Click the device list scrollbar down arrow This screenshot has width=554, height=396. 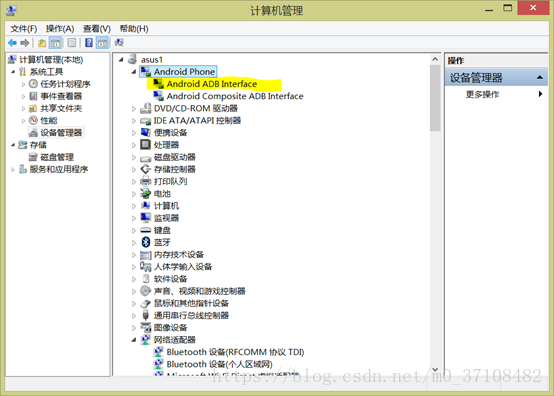[x=435, y=370]
